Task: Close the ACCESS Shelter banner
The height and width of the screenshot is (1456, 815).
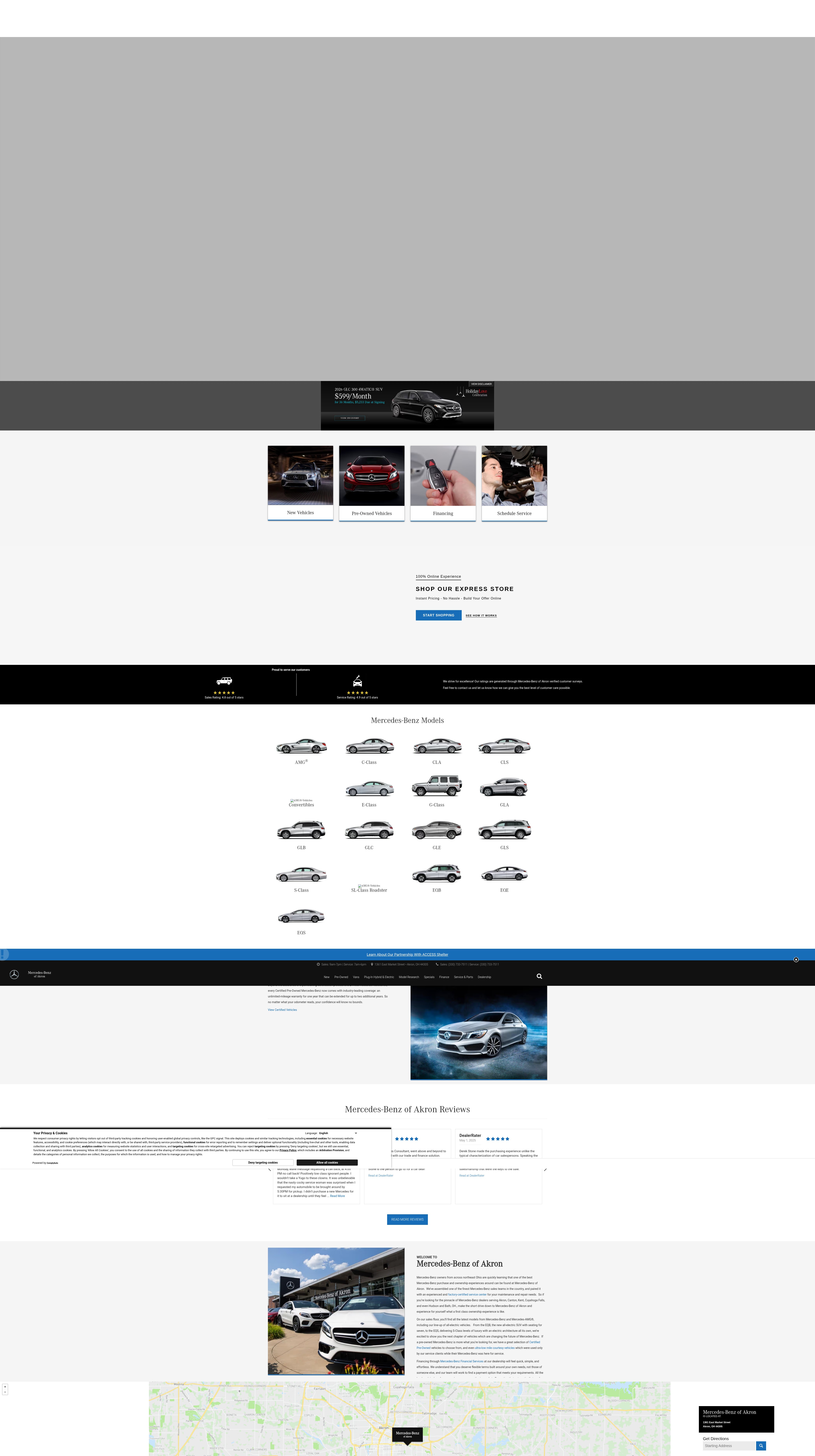Action: pos(796,960)
